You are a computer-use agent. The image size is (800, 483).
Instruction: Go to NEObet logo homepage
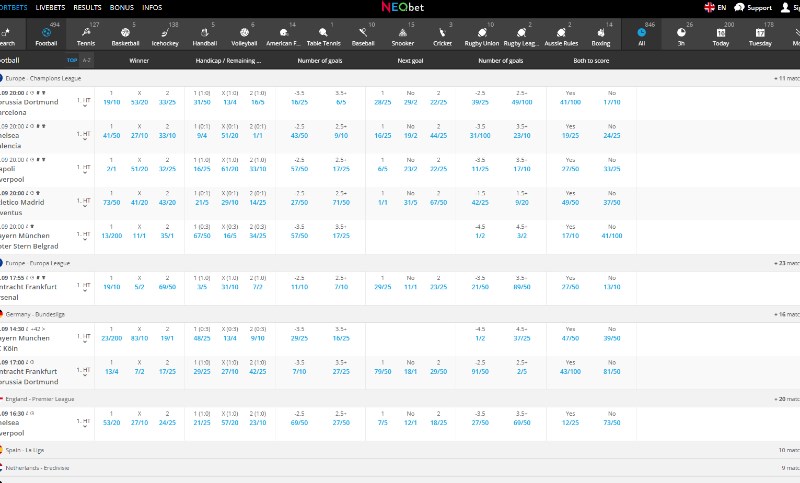tap(403, 7)
